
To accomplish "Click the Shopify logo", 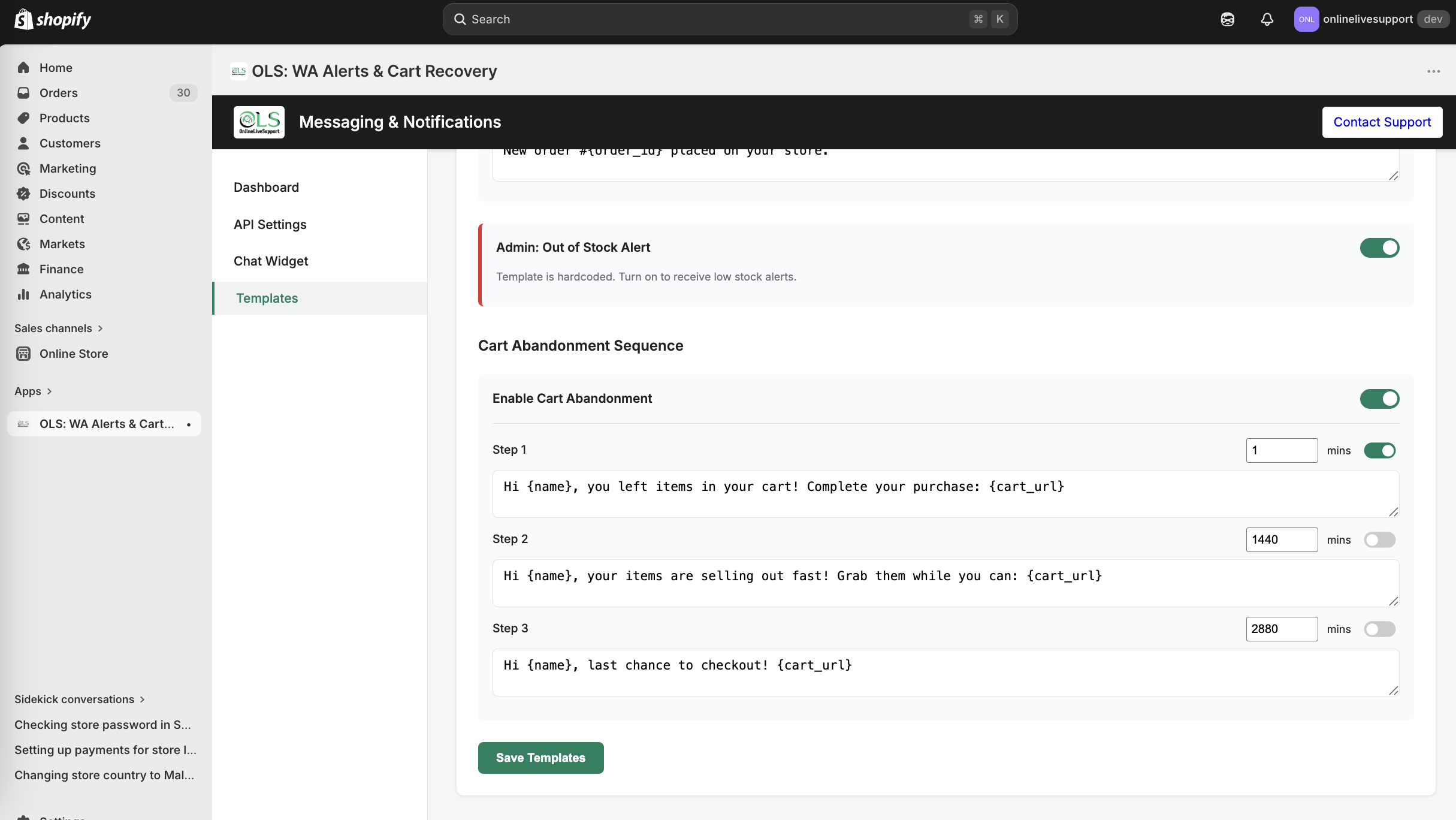I will coord(53,19).
